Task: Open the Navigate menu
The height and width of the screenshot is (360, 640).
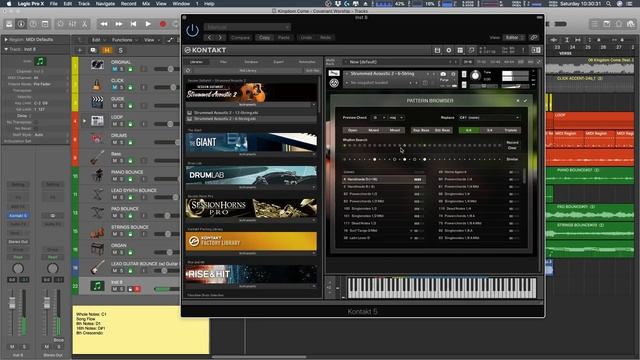Action: coord(105,4)
